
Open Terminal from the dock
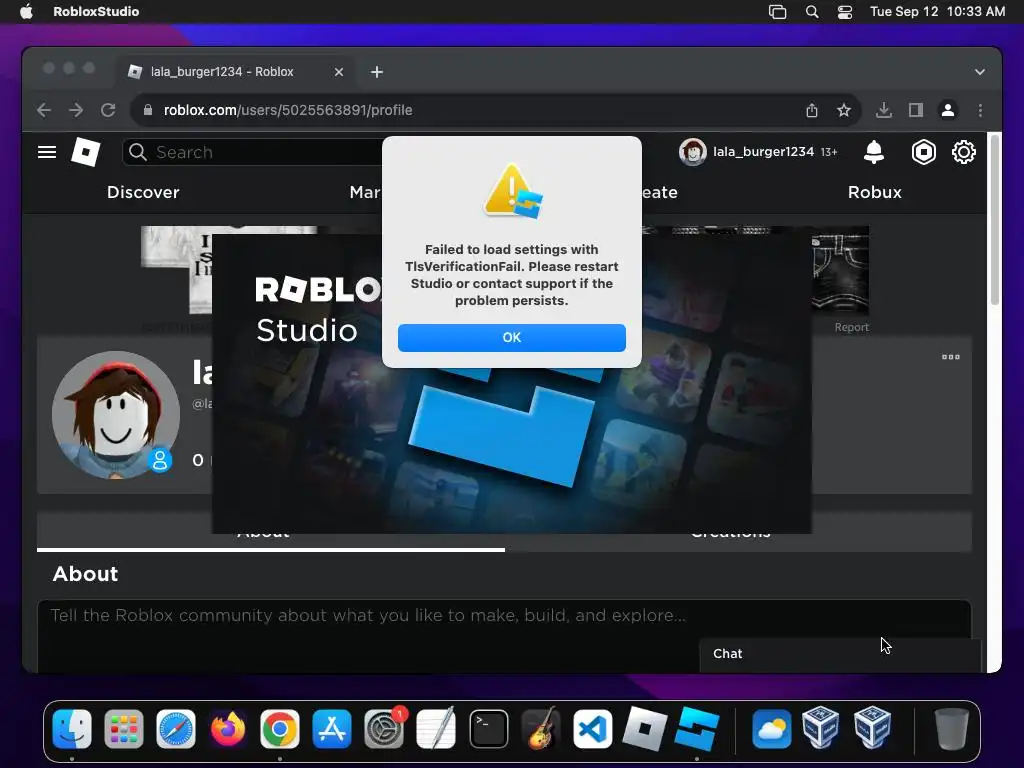point(488,729)
